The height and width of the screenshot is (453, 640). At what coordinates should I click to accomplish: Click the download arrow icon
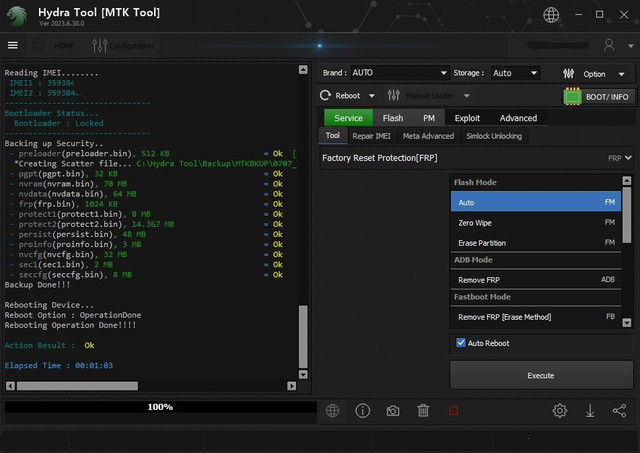point(590,411)
